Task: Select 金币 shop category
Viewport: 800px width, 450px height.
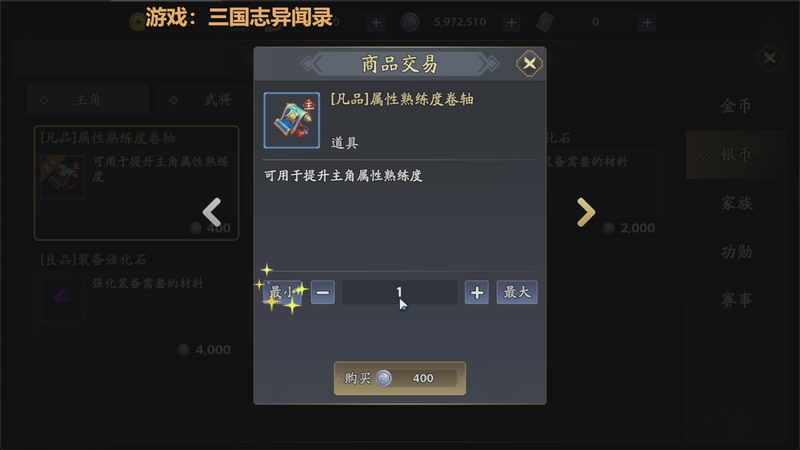Action: coord(735,106)
